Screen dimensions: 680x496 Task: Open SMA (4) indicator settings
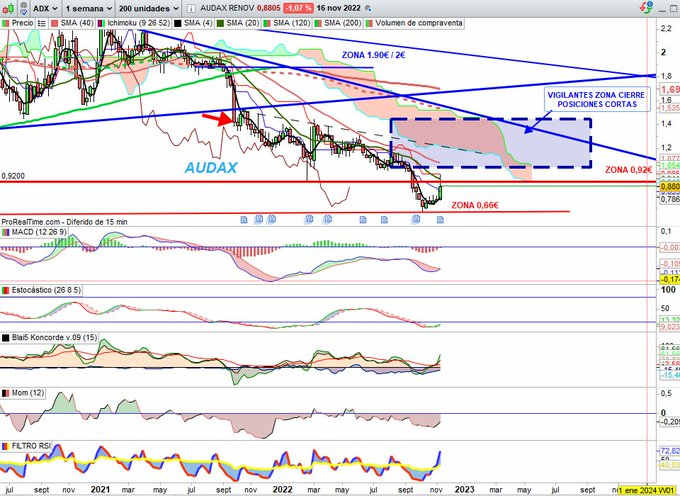tap(198, 23)
